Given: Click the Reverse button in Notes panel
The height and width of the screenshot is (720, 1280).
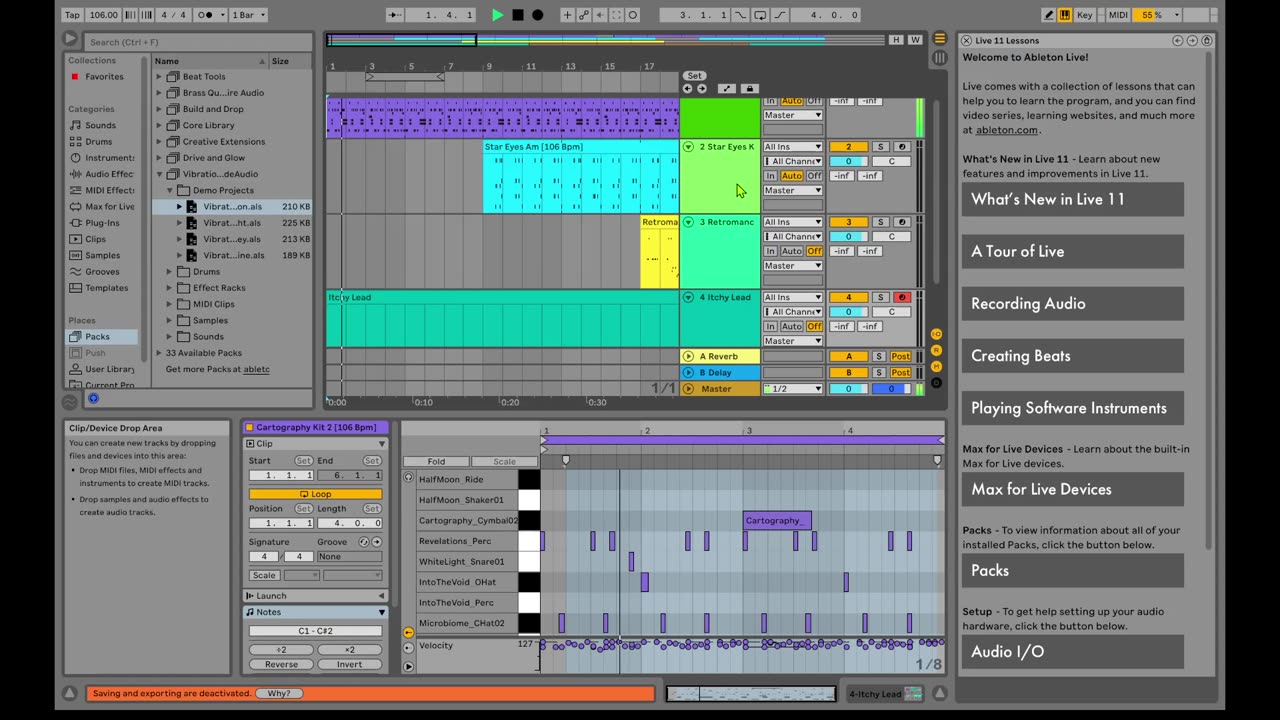Looking at the screenshot, I should [x=281, y=664].
